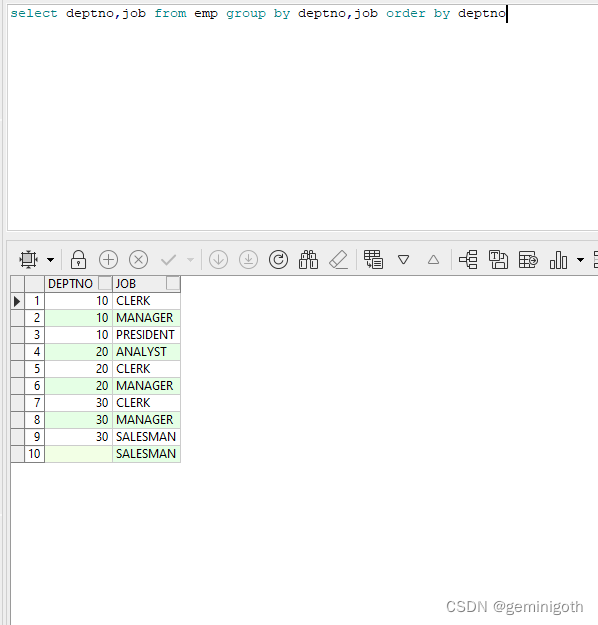Click the fetch last page icon

[248, 260]
